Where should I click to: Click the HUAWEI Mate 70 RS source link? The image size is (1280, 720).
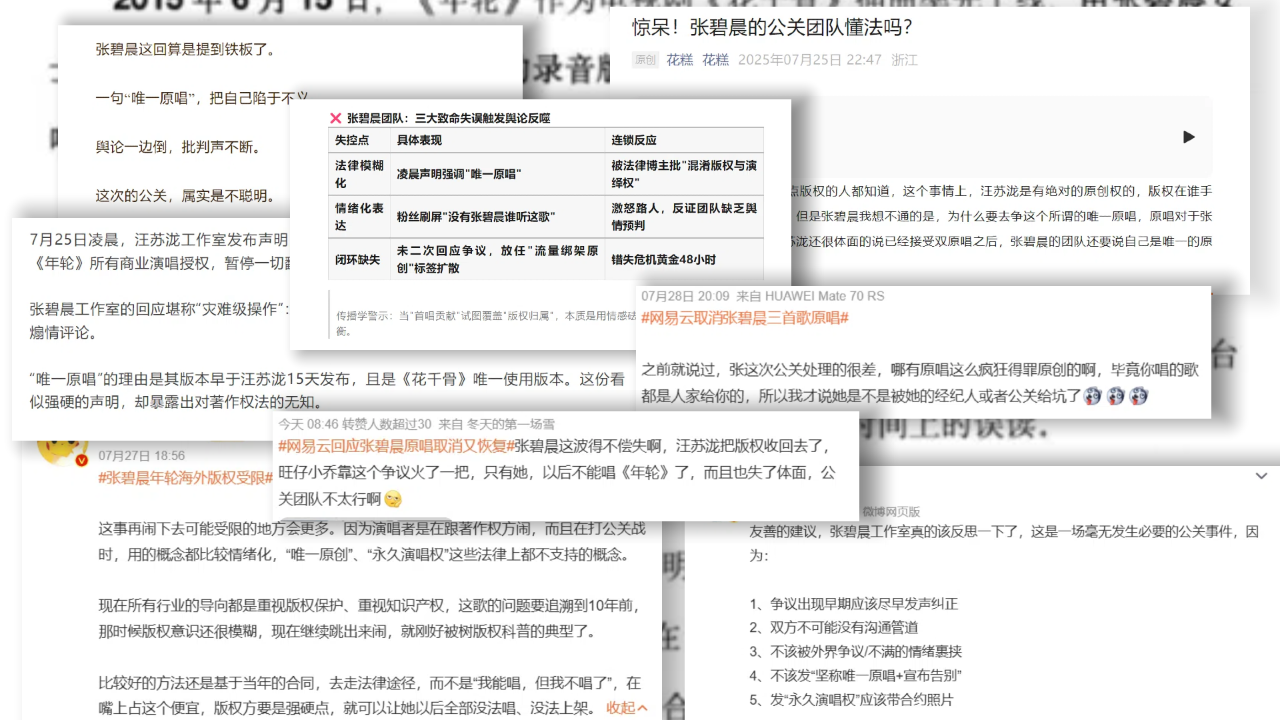825,296
